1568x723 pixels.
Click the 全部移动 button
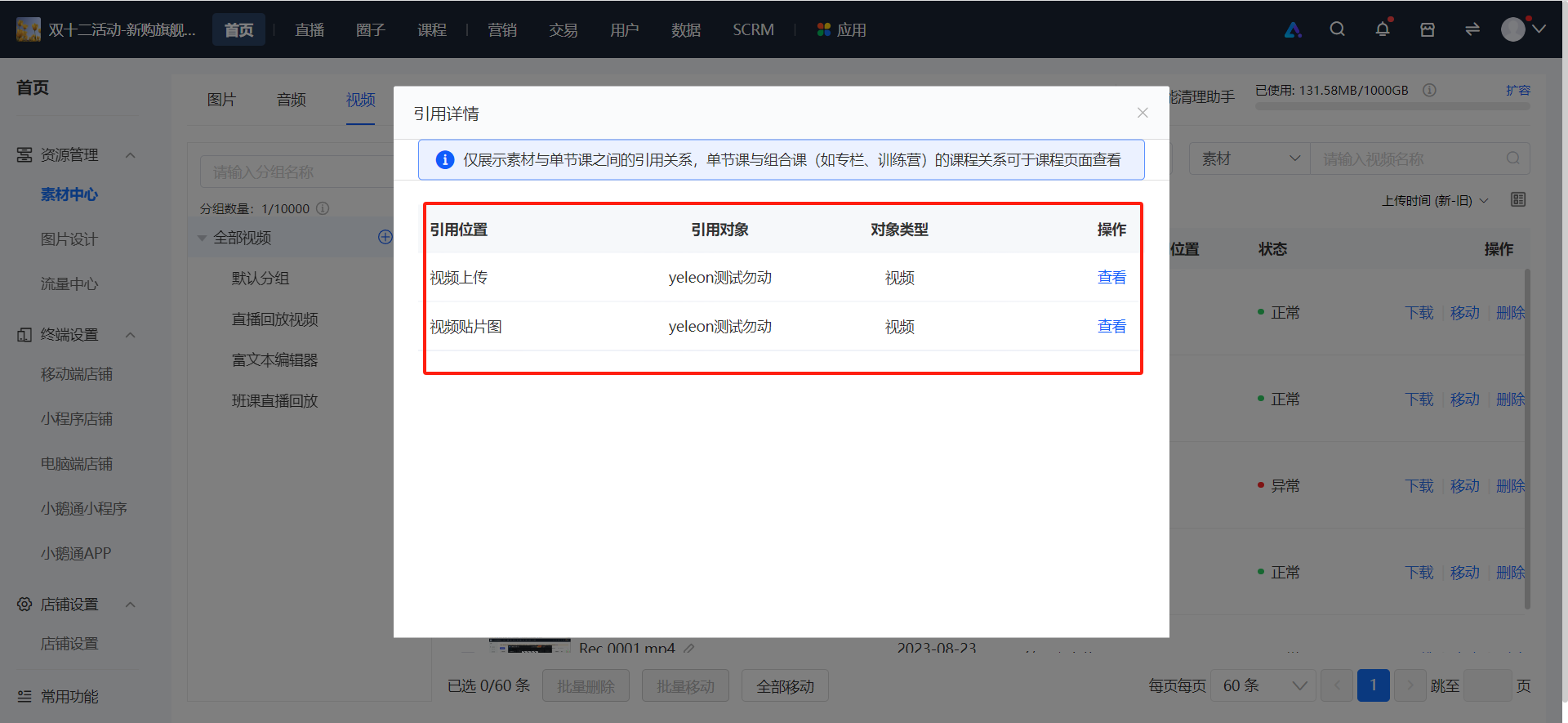point(785,686)
